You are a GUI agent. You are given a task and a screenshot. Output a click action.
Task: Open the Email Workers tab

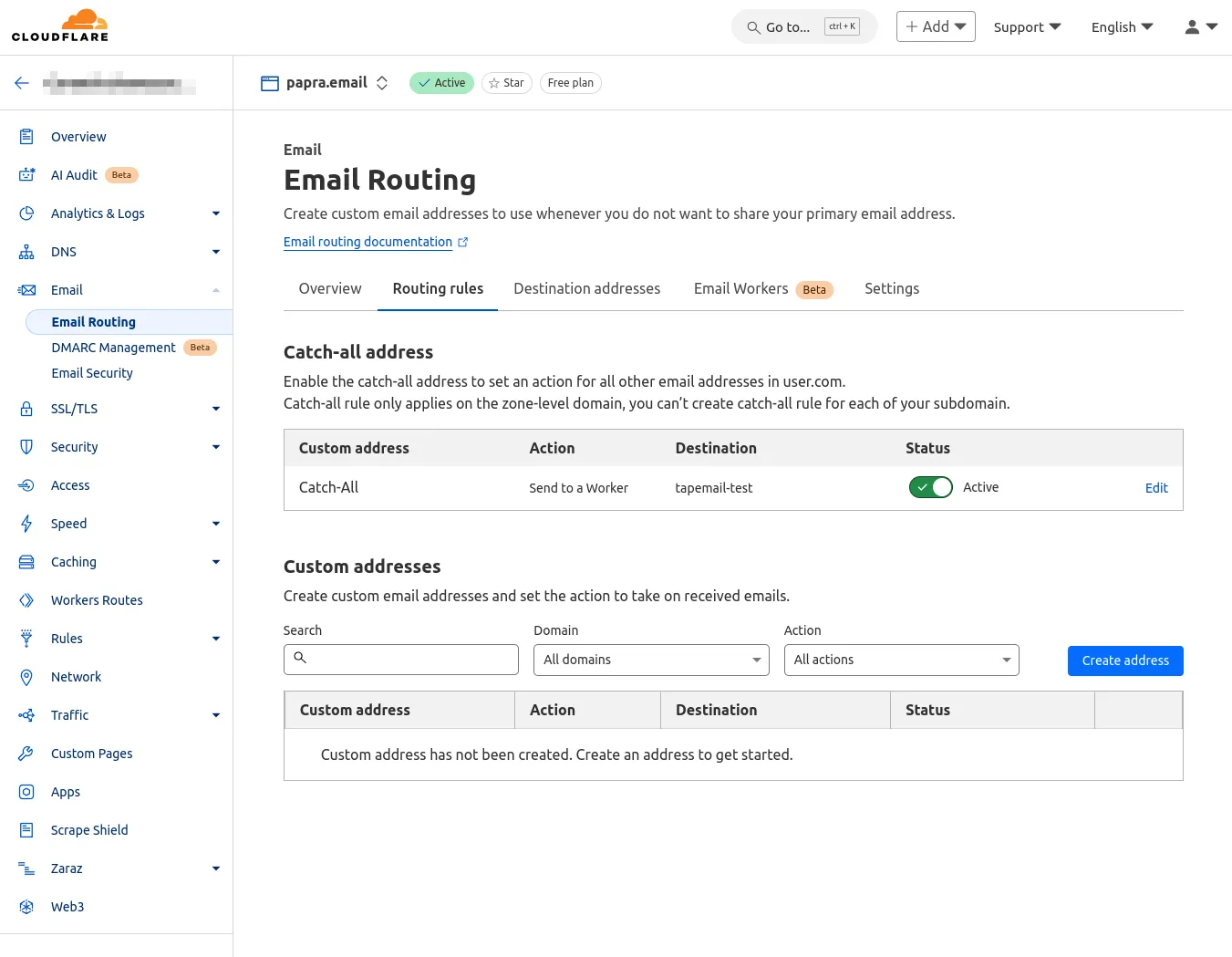coord(740,288)
